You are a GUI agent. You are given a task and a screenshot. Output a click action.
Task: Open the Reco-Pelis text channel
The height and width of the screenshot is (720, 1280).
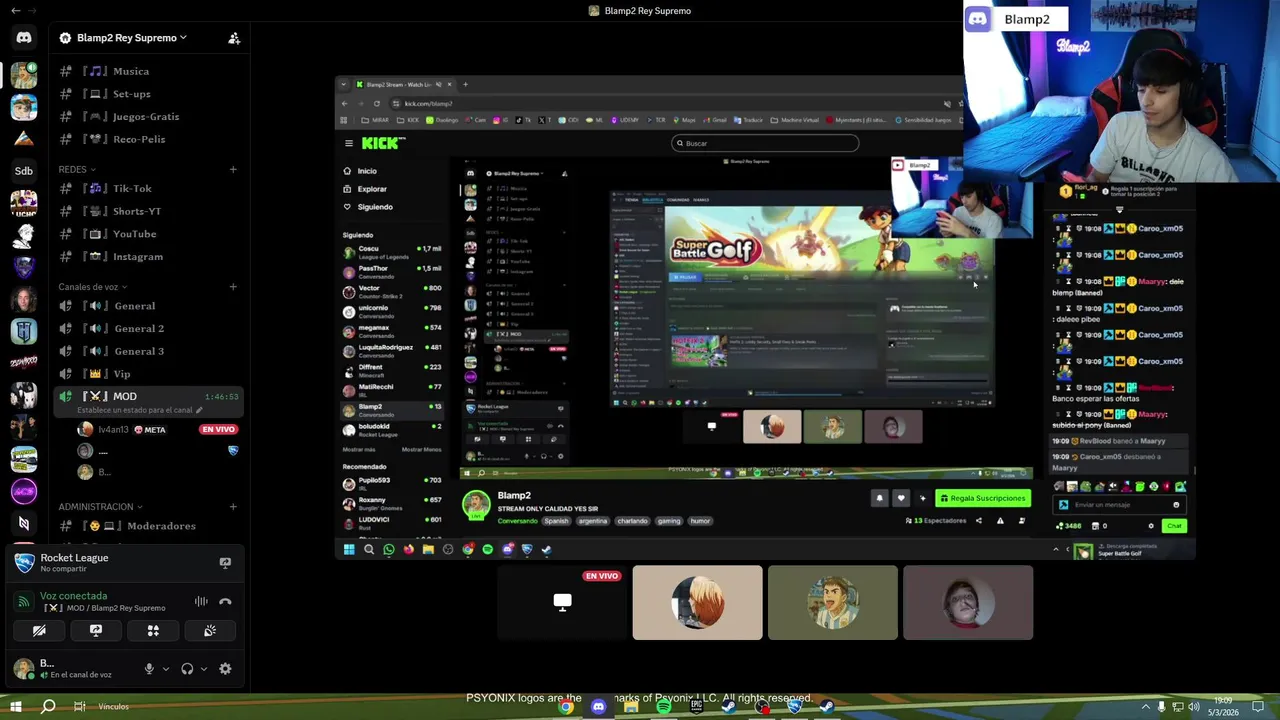[148, 139]
